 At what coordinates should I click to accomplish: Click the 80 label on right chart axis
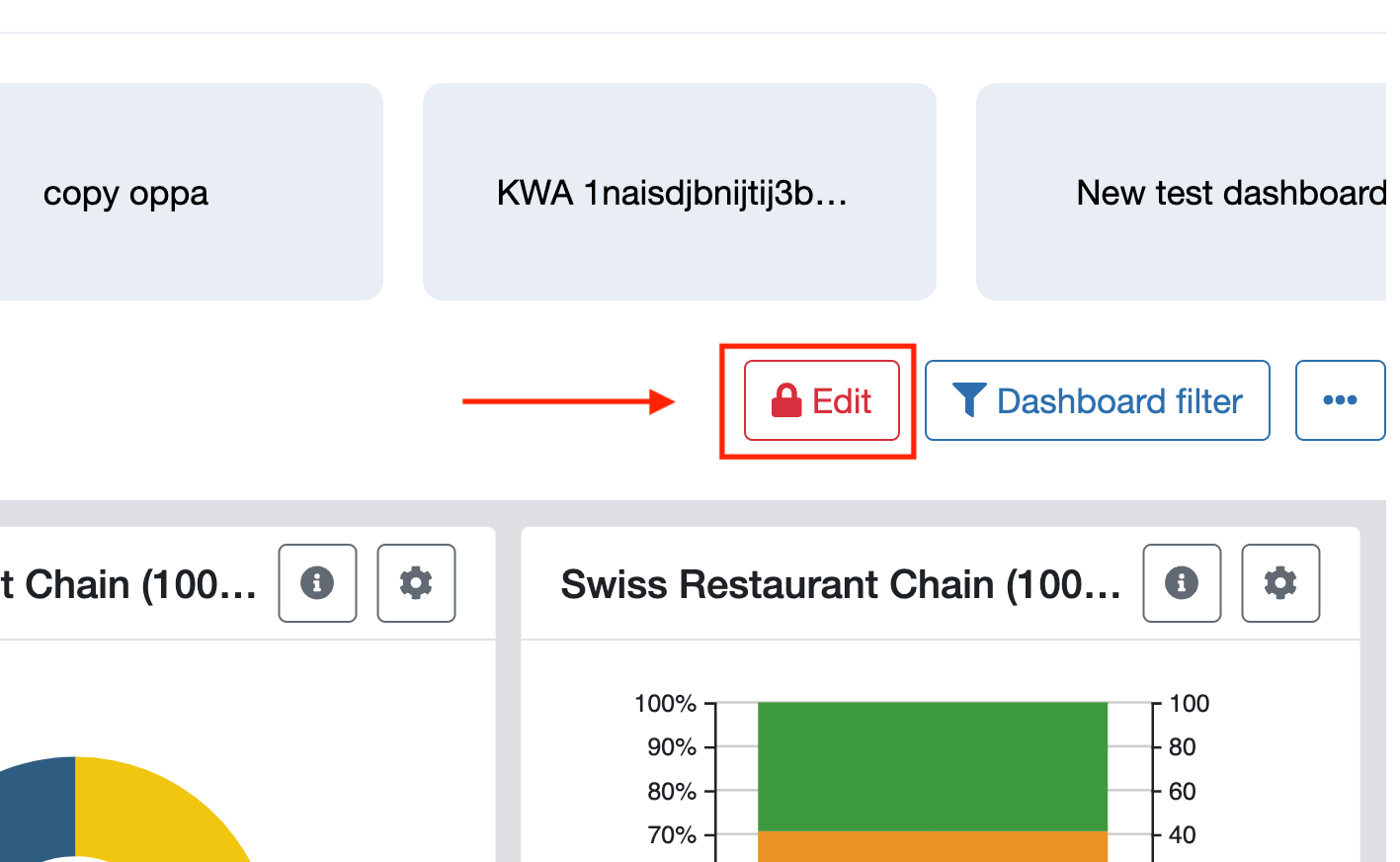point(1183,747)
